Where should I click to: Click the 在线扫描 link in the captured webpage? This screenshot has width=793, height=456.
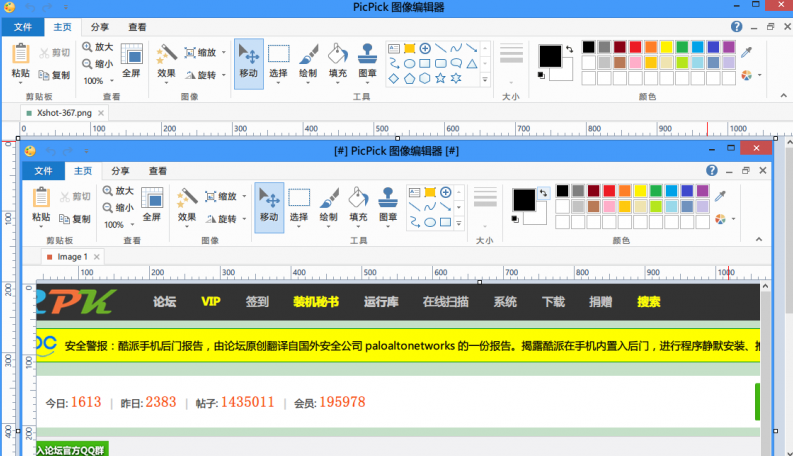click(x=446, y=302)
